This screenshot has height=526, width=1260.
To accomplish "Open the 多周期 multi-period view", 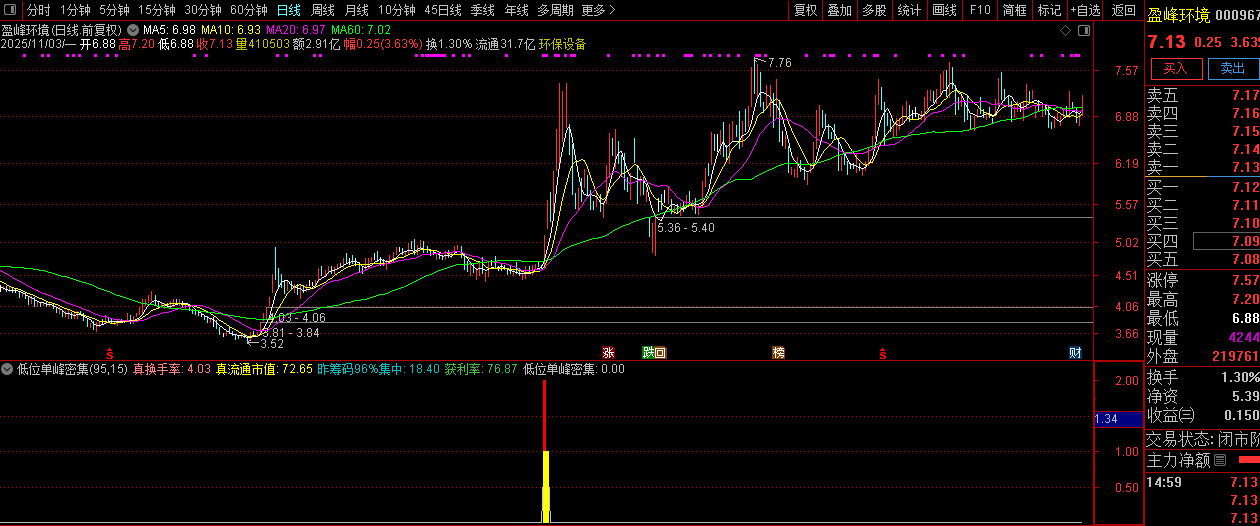I will [x=555, y=10].
